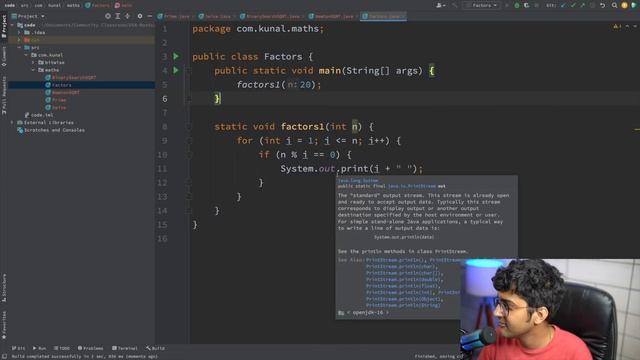Expand the .idea folder in project tree
640x360 pixels.
tap(19, 32)
